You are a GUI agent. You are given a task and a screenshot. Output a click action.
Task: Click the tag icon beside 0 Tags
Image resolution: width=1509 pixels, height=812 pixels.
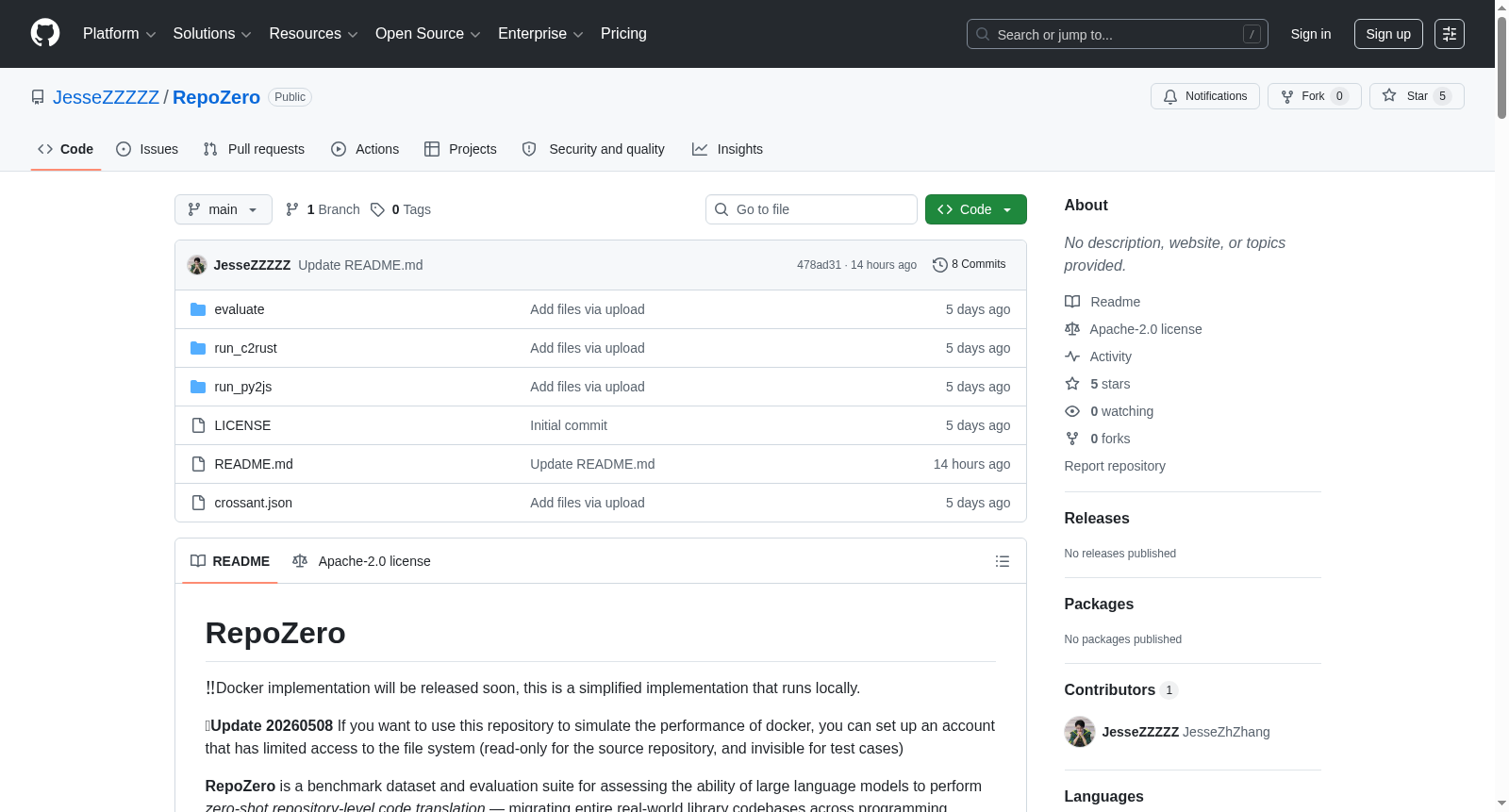377,209
